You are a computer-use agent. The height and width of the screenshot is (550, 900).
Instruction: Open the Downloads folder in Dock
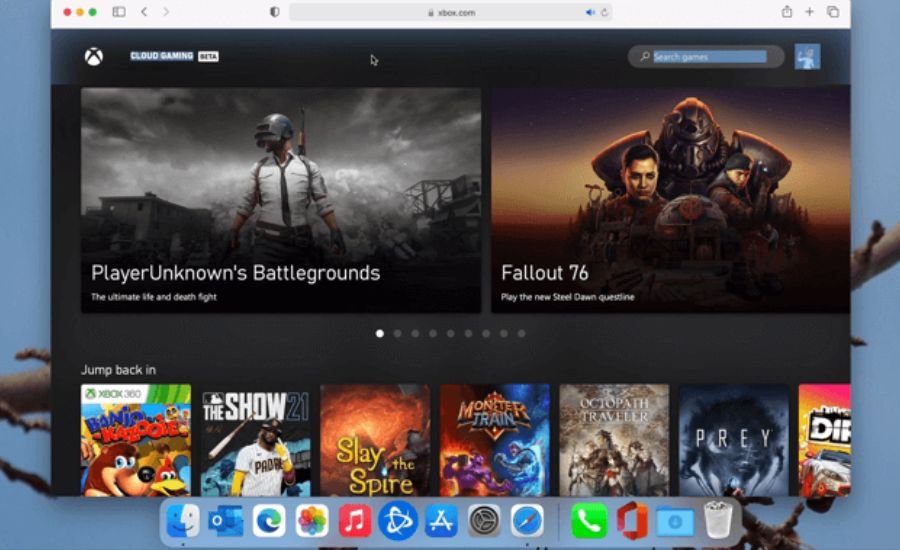click(x=675, y=521)
